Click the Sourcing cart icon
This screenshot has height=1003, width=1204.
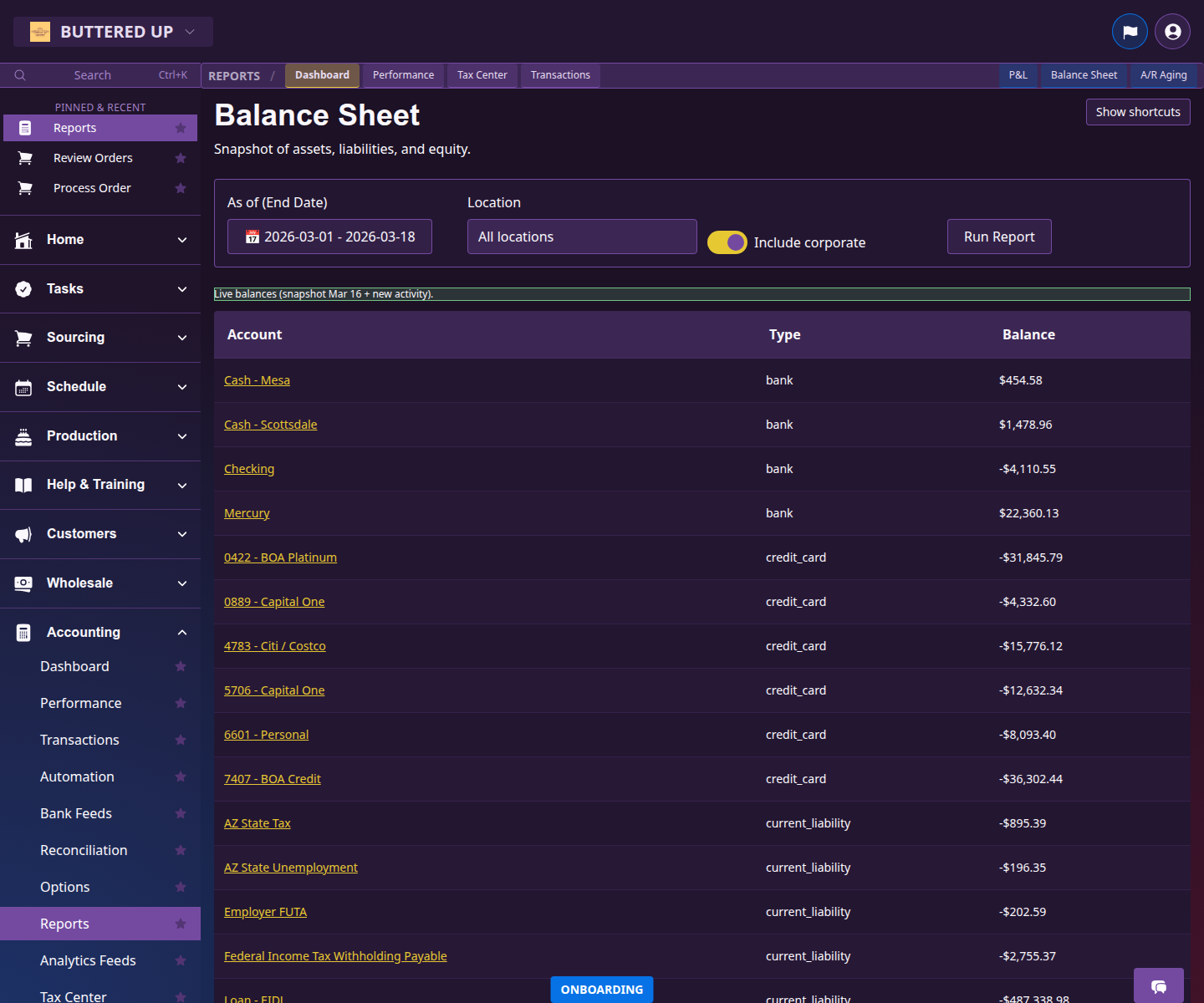tap(23, 337)
